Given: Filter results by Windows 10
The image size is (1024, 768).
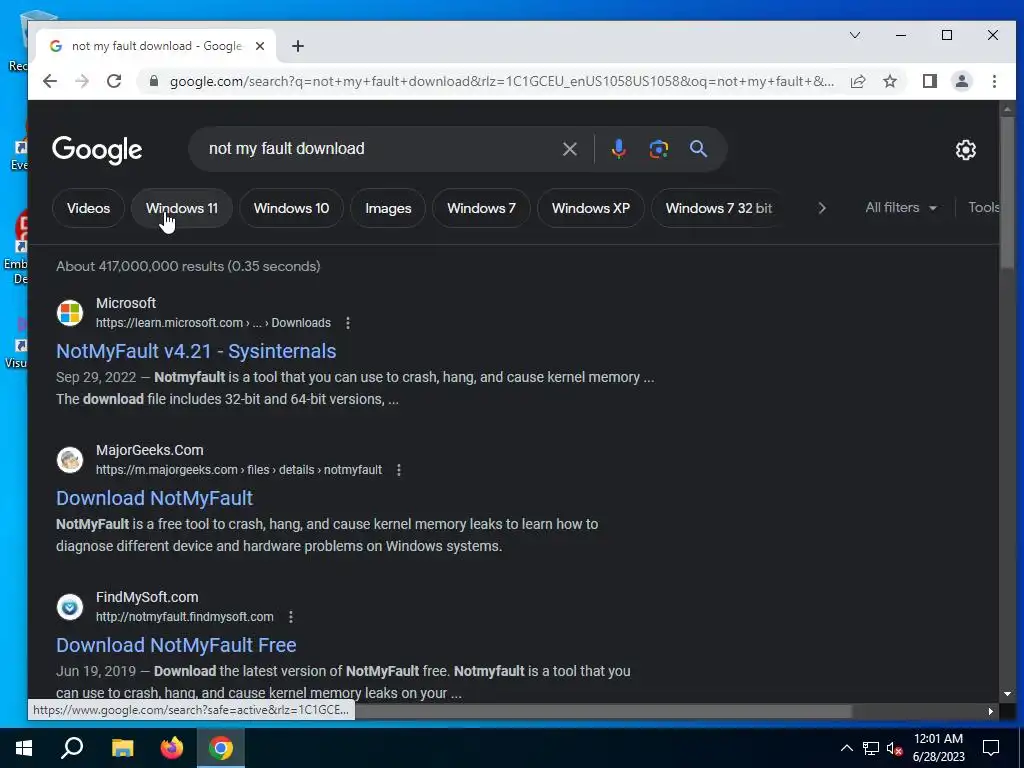Looking at the screenshot, I should (x=291, y=208).
